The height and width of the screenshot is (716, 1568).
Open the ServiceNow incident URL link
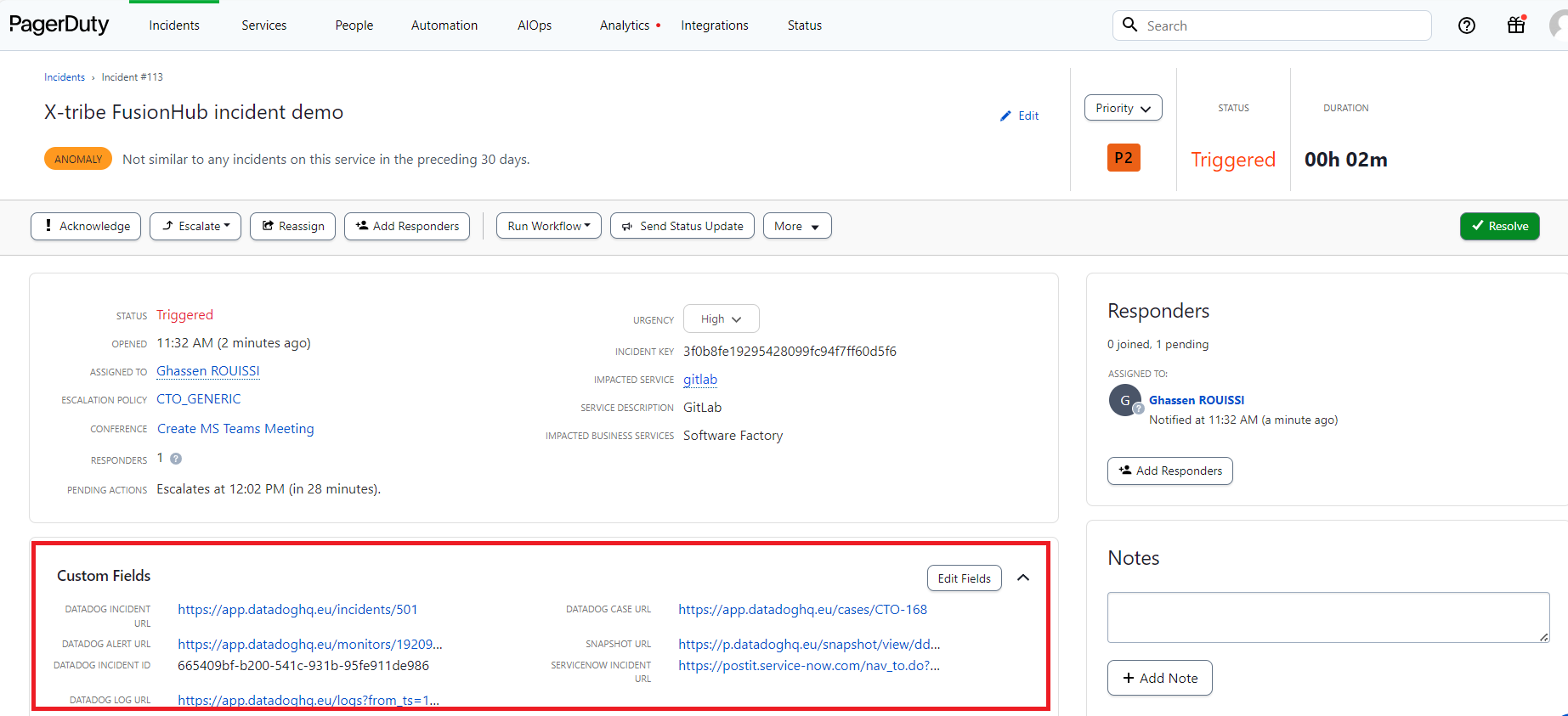point(809,666)
